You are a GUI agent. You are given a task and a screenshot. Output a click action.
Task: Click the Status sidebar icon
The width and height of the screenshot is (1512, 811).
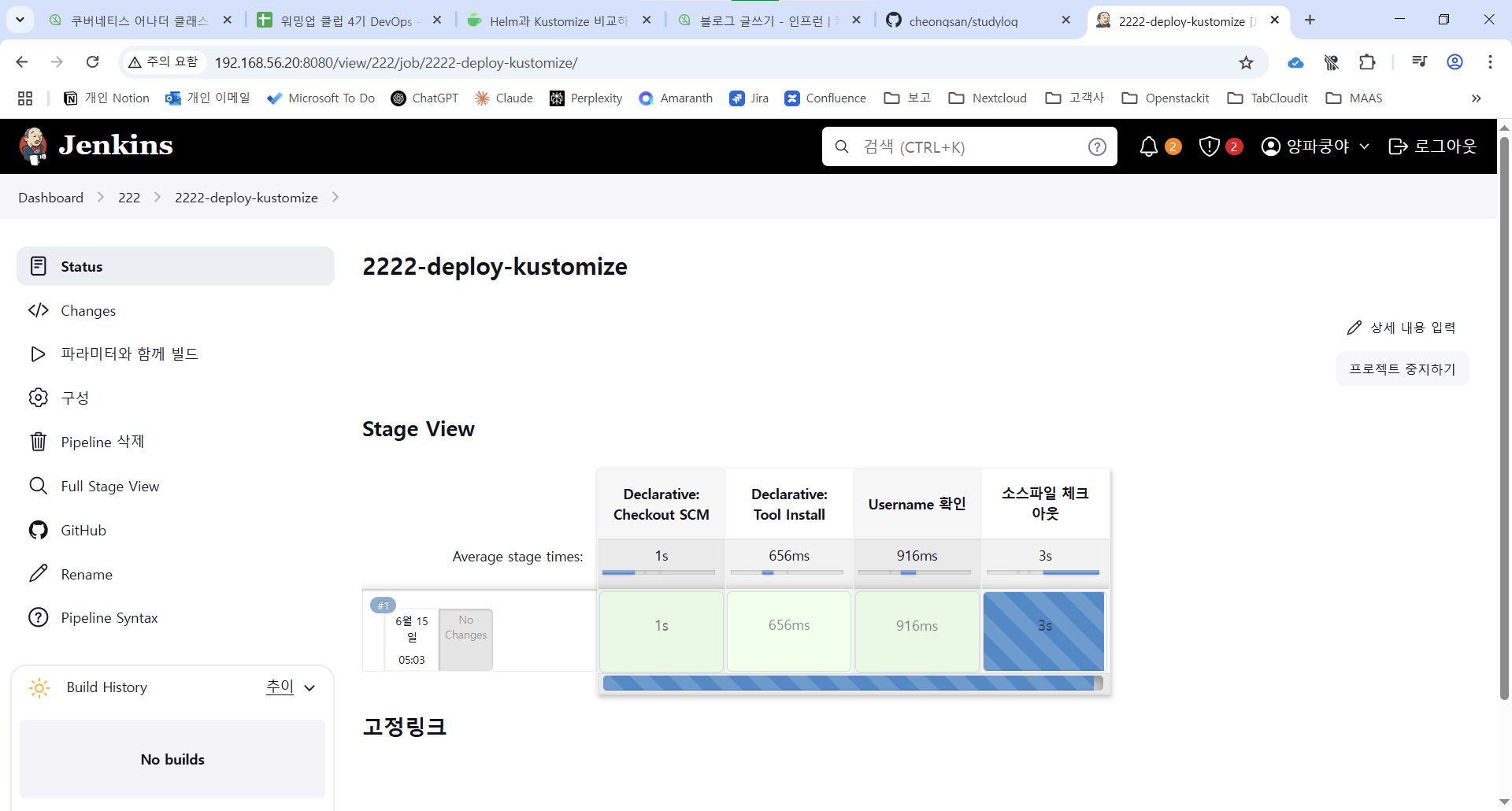(x=39, y=266)
